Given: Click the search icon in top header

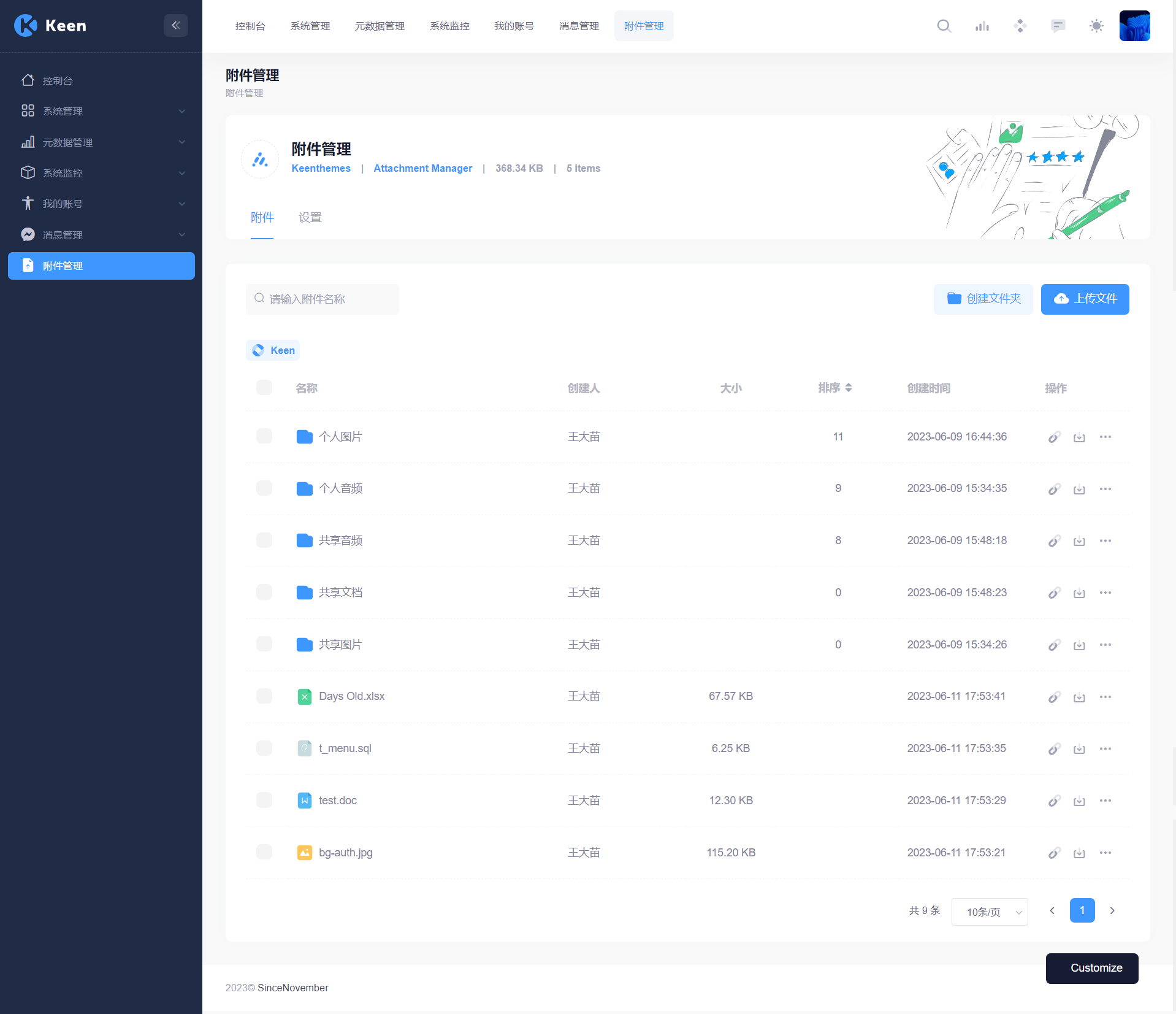Looking at the screenshot, I should point(944,26).
